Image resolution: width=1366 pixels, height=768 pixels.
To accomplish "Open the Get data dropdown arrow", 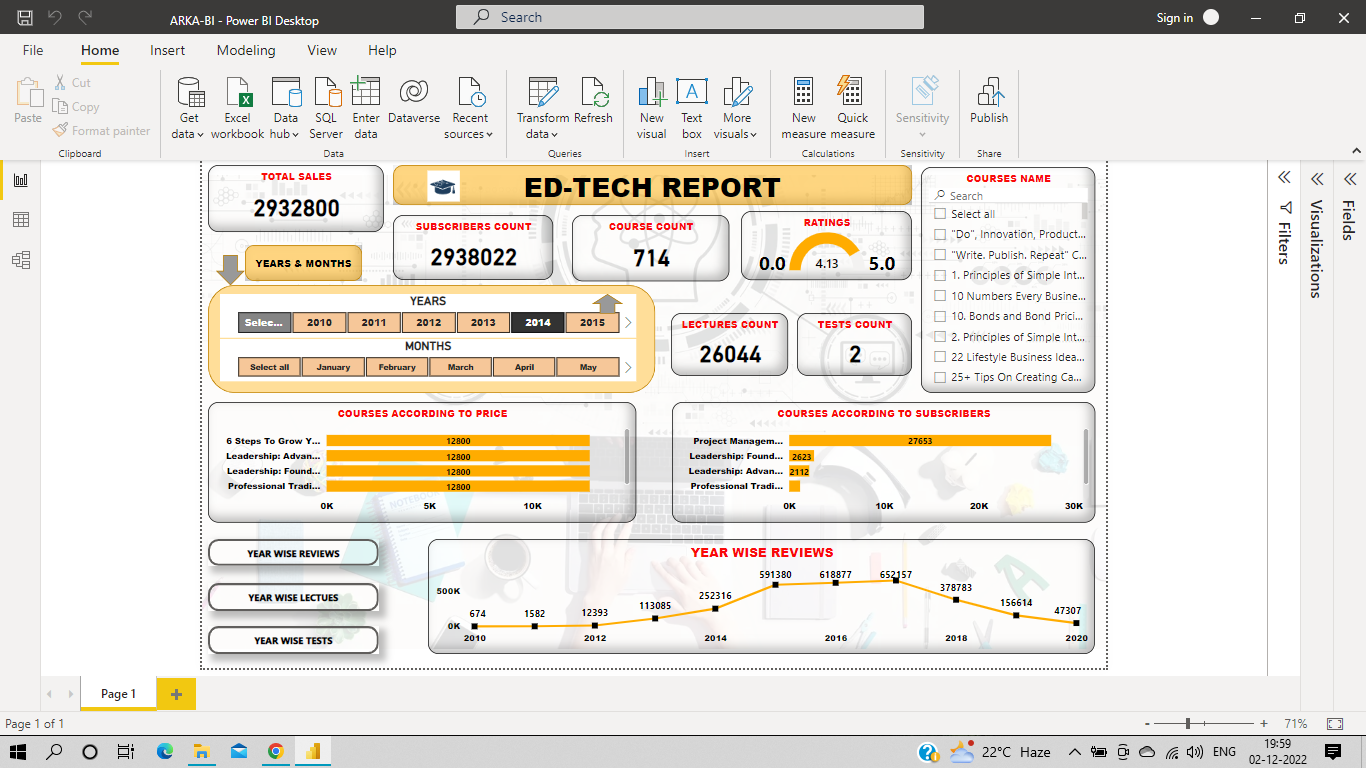I will click(201, 135).
